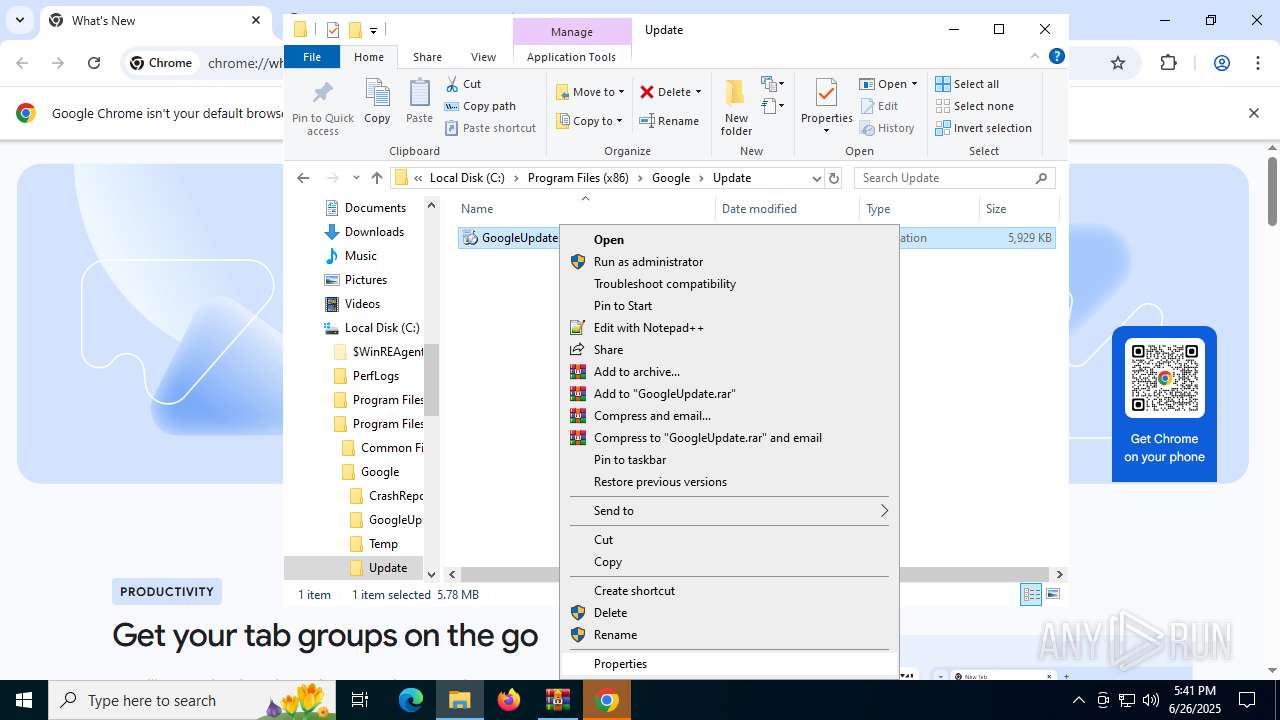Click Troubleshoot compatibility menu entry

tap(729, 284)
